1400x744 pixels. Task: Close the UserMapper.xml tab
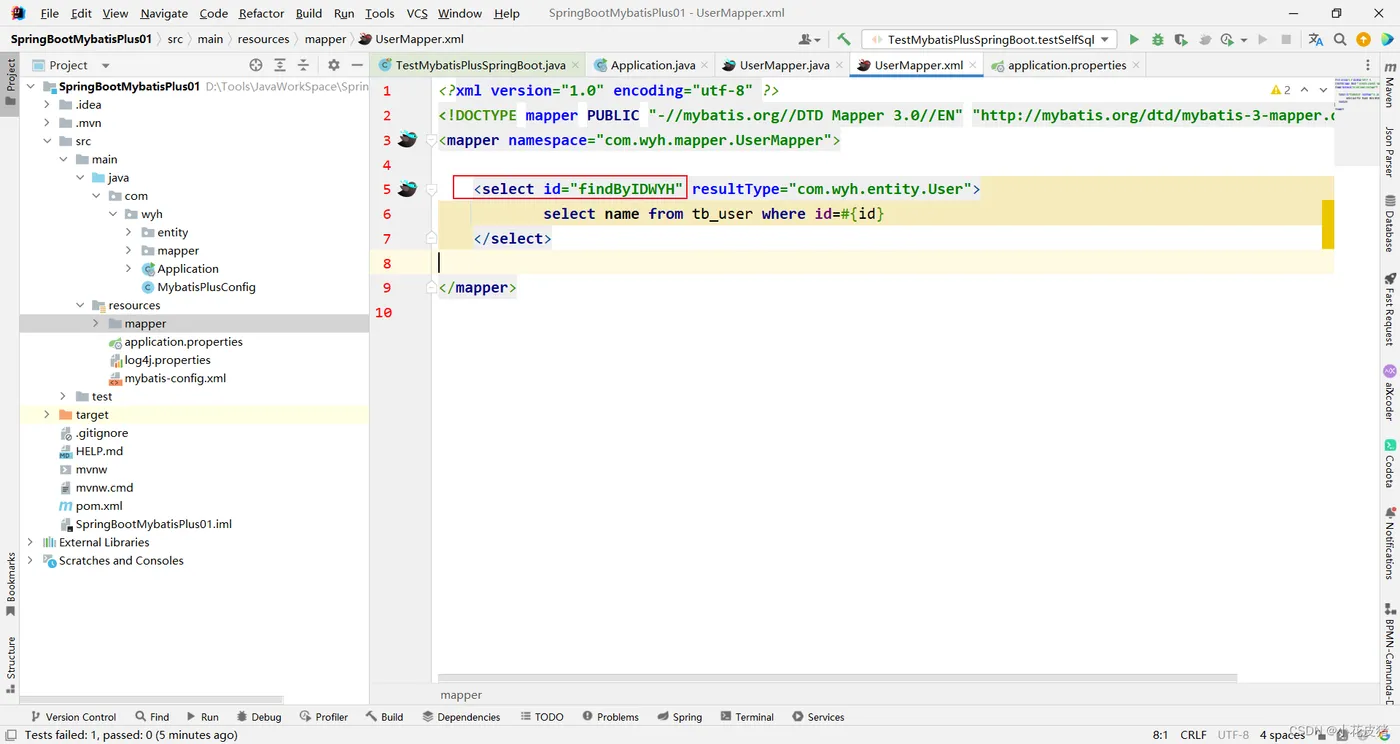[x=974, y=65]
